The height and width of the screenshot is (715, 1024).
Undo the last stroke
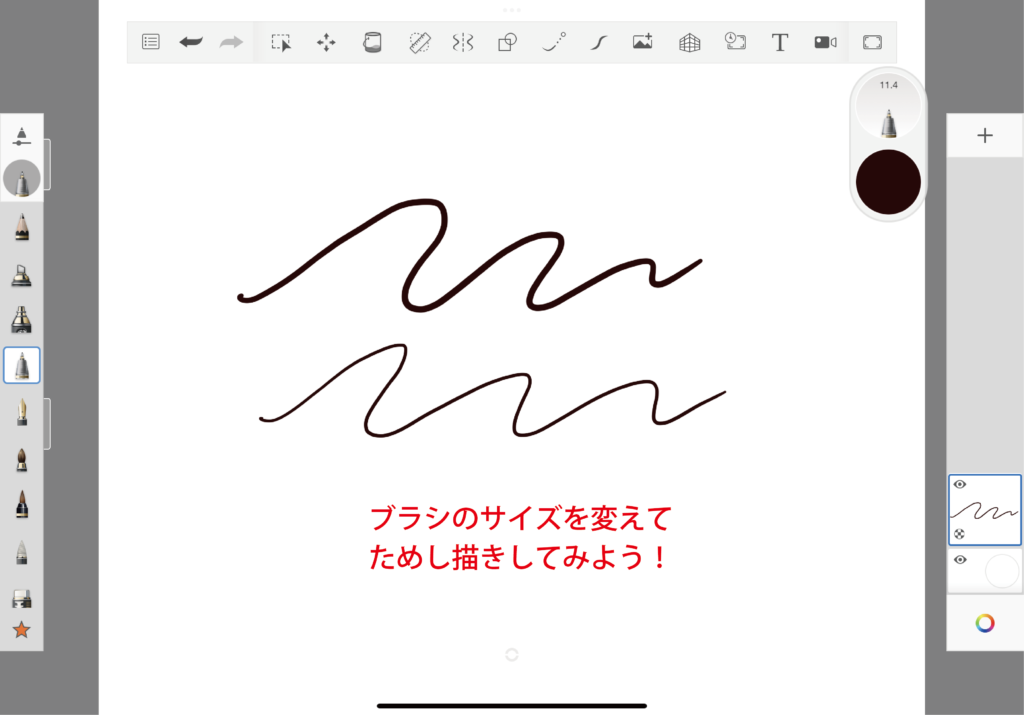coord(191,42)
